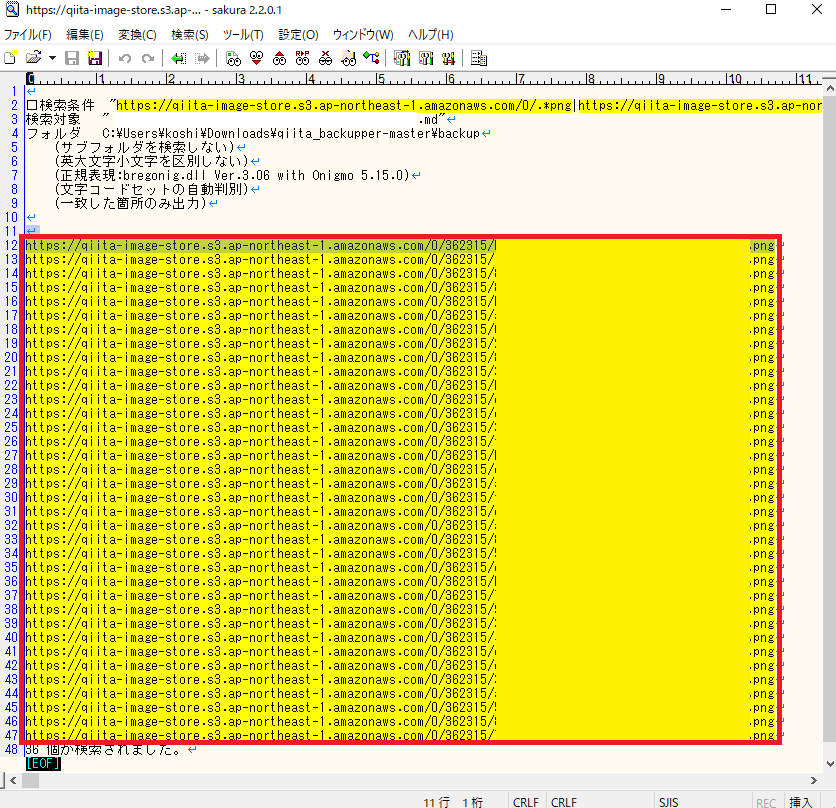Clear search marks with the red X binoculars
The width and height of the screenshot is (836, 808).
pos(325,58)
